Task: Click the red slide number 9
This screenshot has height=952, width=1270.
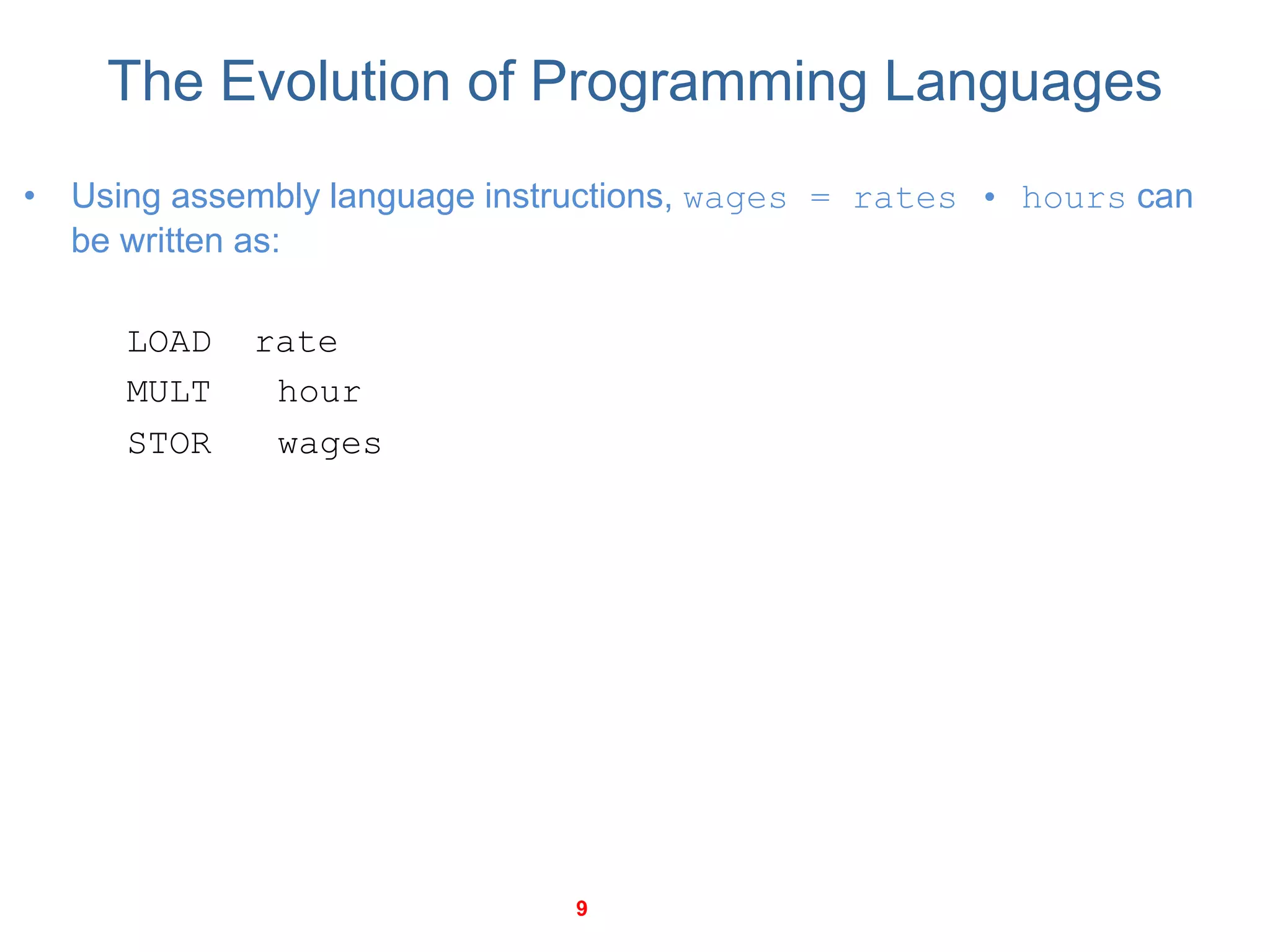Action: (582, 909)
